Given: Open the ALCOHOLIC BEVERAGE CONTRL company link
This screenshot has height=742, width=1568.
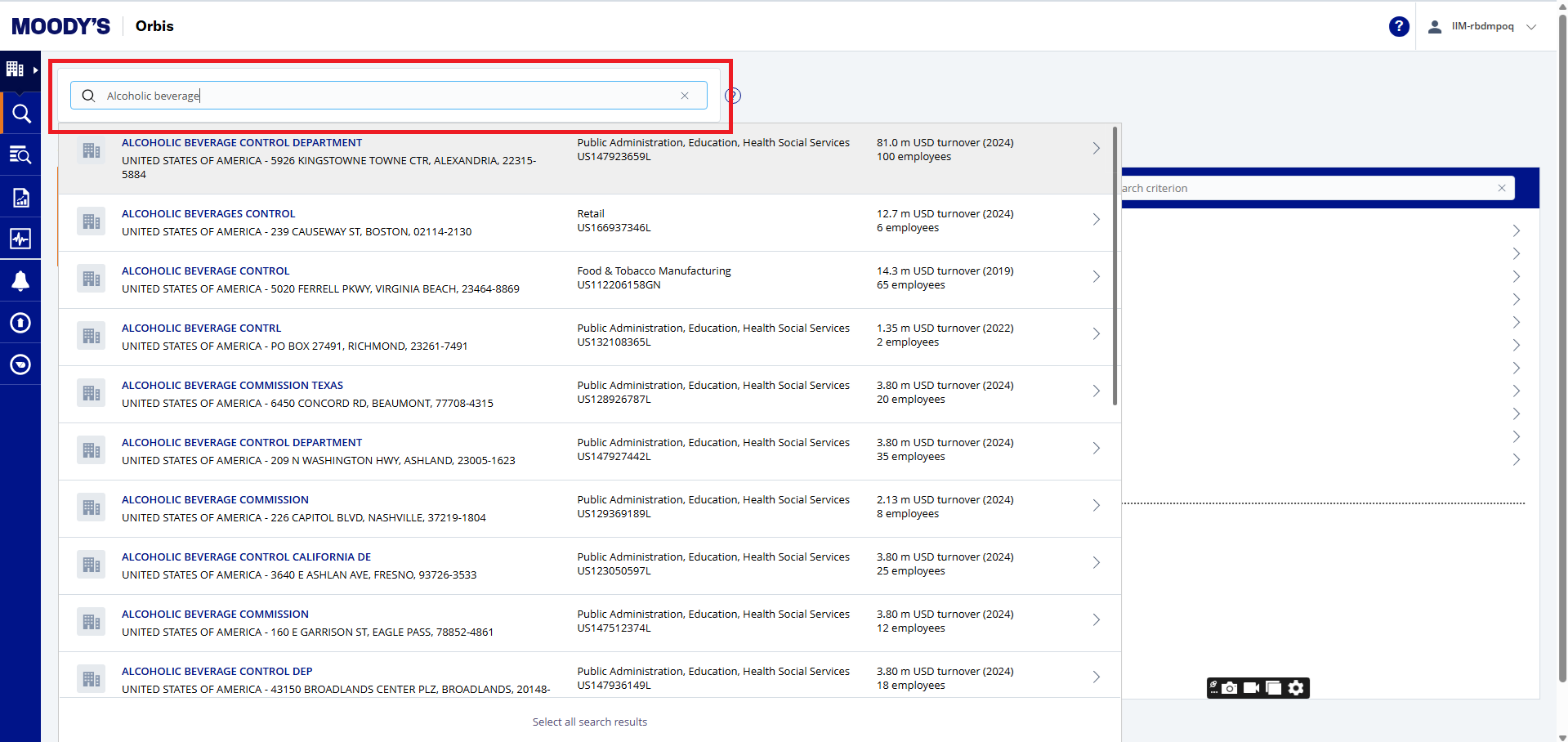Looking at the screenshot, I should click(x=201, y=329).
